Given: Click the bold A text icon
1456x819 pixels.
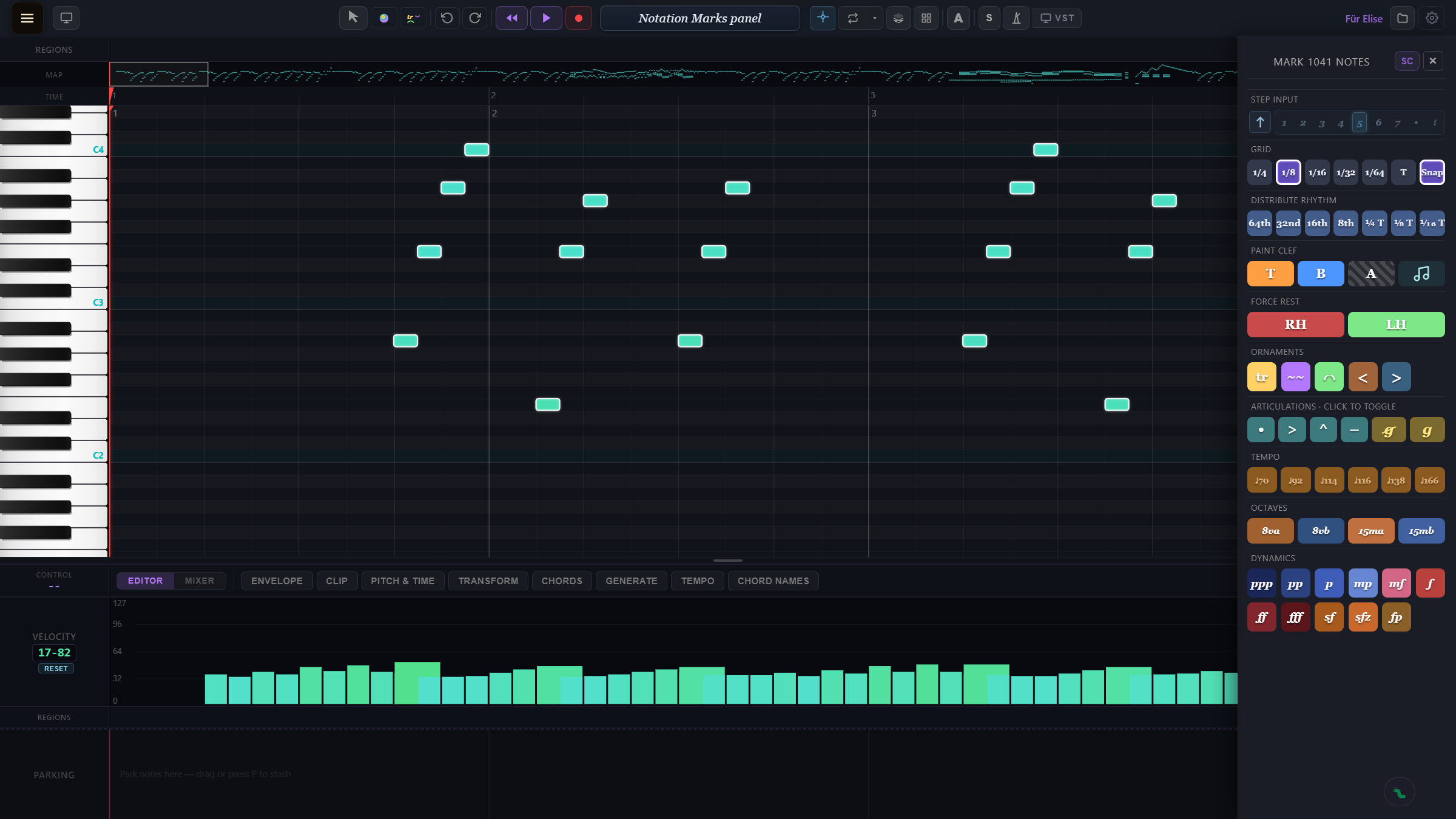Looking at the screenshot, I should pos(959,18).
